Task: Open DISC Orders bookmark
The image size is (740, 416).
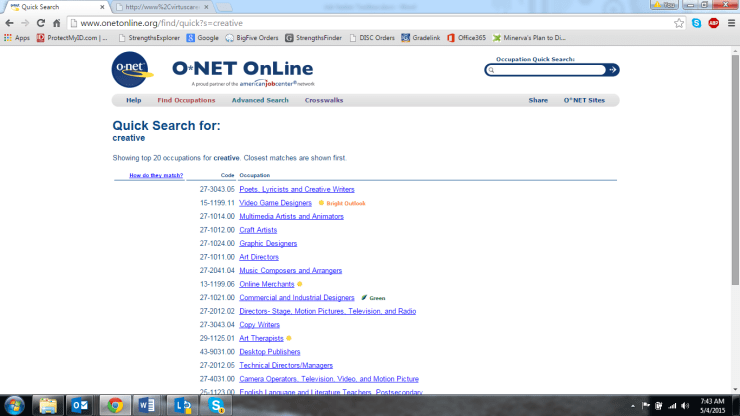Action: (x=372, y=38)
